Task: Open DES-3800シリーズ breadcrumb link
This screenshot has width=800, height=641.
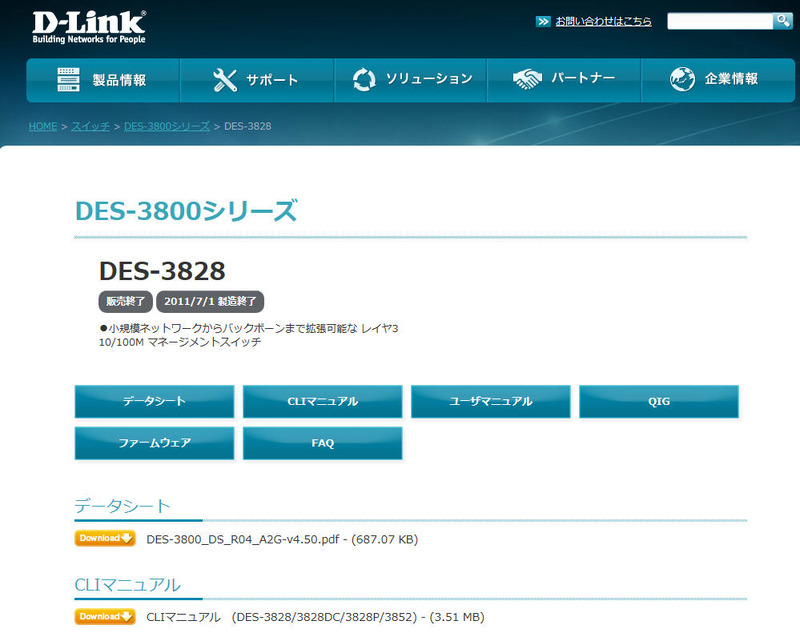Action: [167, 127]
